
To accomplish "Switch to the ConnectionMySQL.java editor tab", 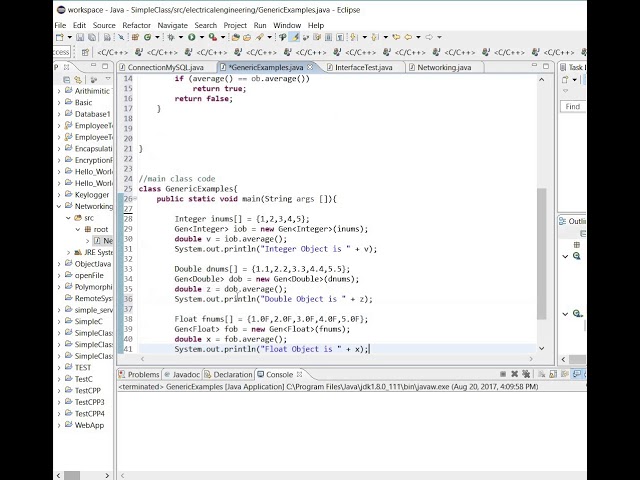I will coord(166,67).
